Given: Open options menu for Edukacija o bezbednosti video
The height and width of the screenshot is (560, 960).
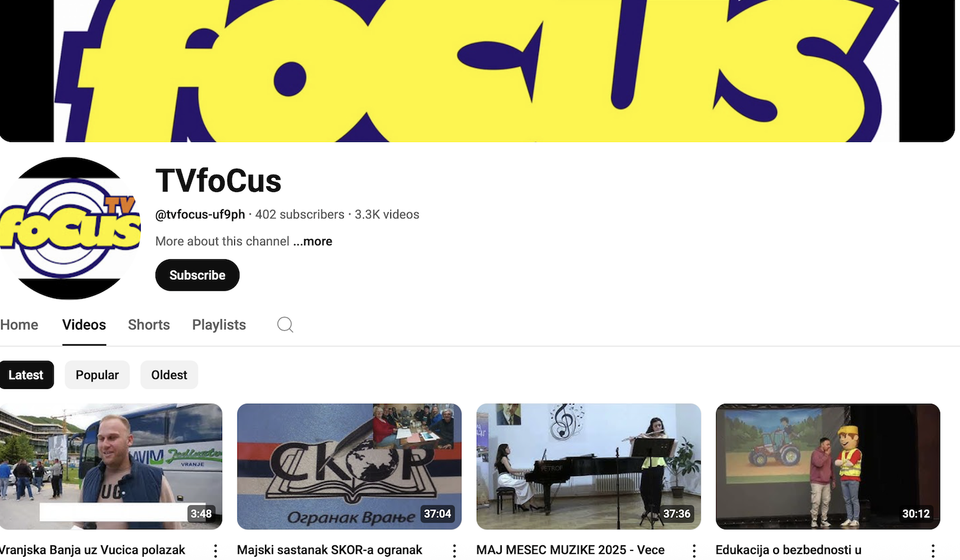Looking at the screenshot, I should coord(932,551).
